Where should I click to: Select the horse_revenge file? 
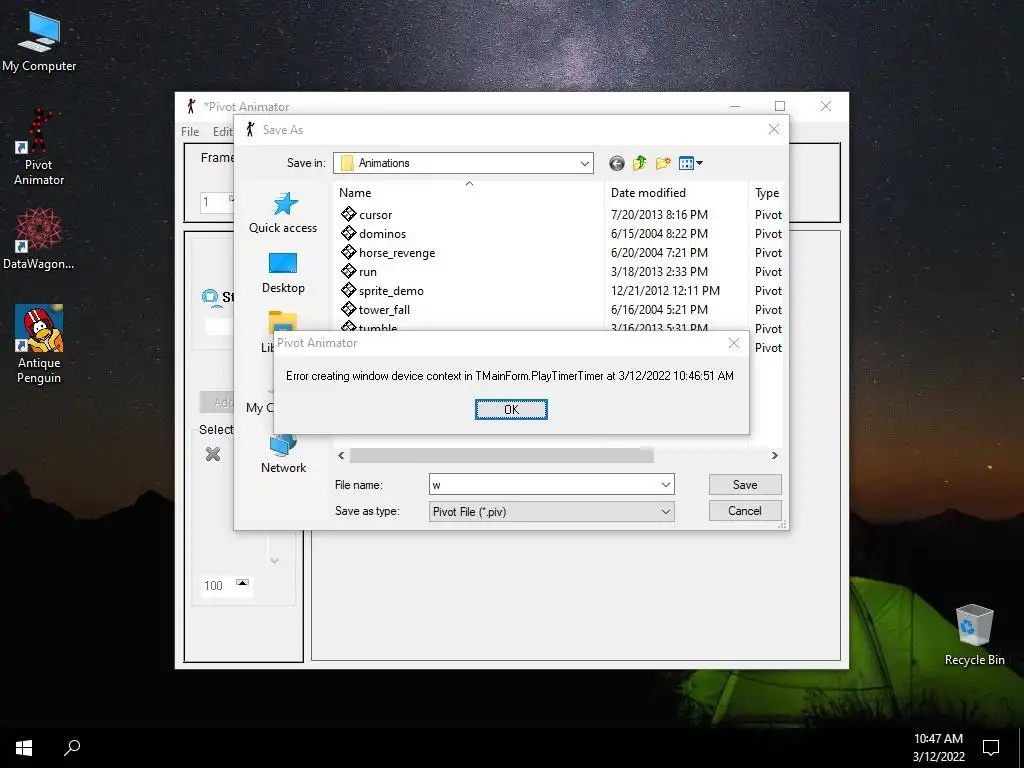click(396, 253)
